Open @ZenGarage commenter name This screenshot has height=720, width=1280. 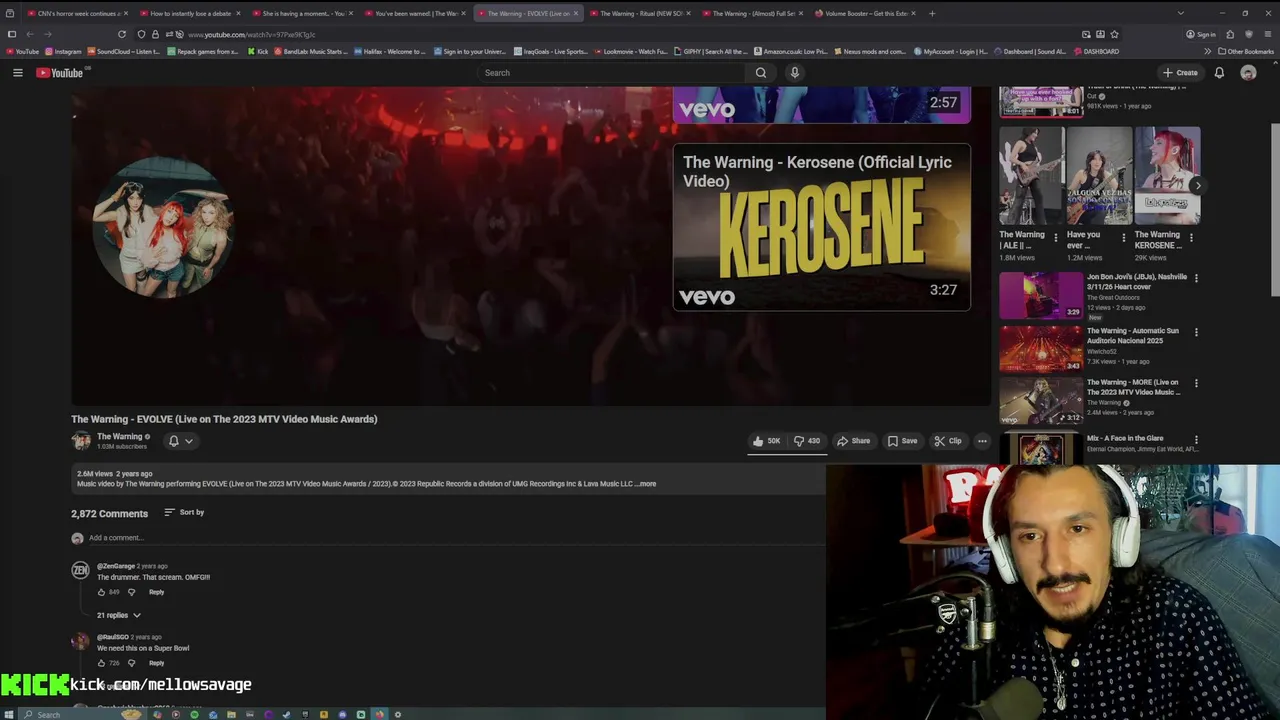coord(116,566)
